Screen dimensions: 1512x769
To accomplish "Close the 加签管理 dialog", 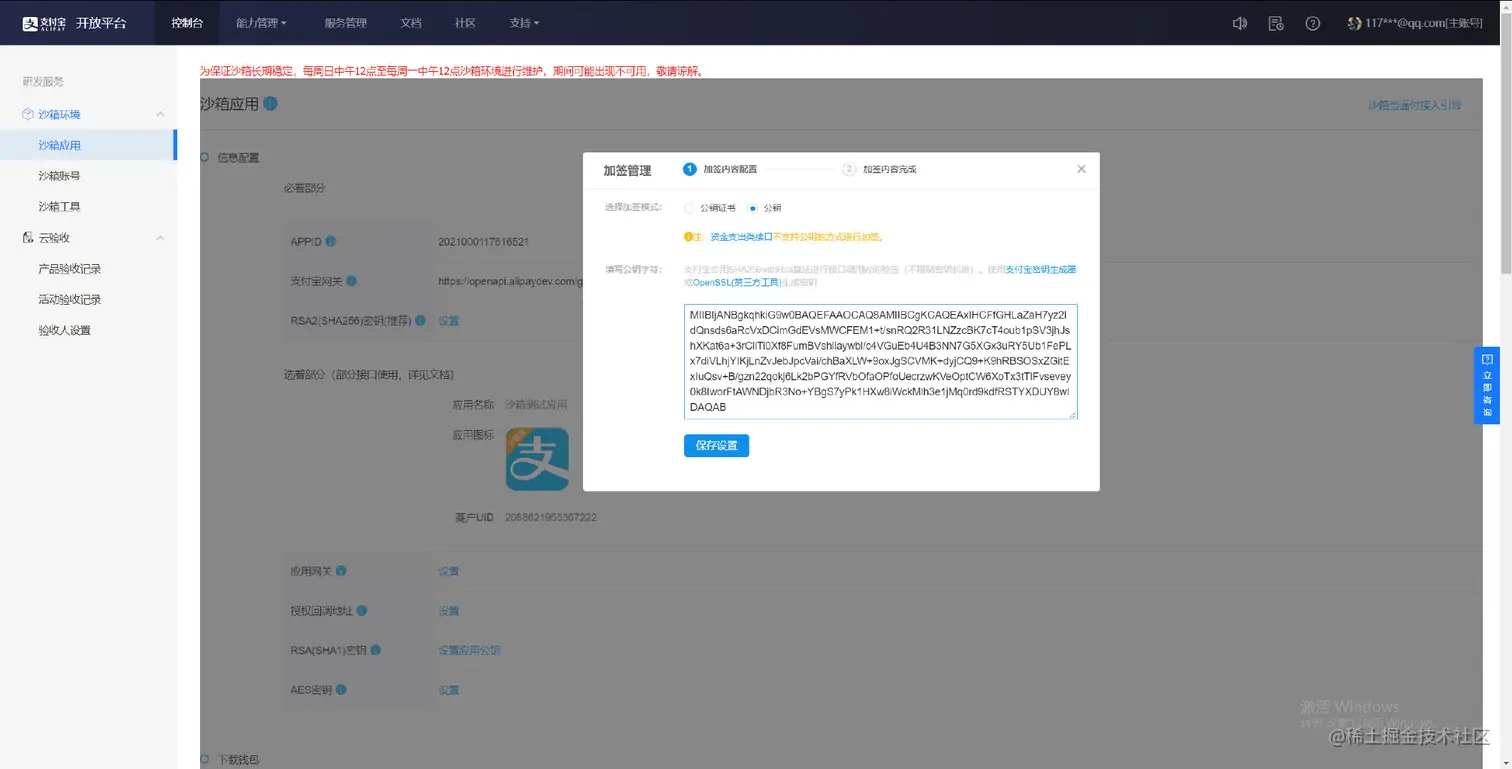I will click(x=1081, y=169).
